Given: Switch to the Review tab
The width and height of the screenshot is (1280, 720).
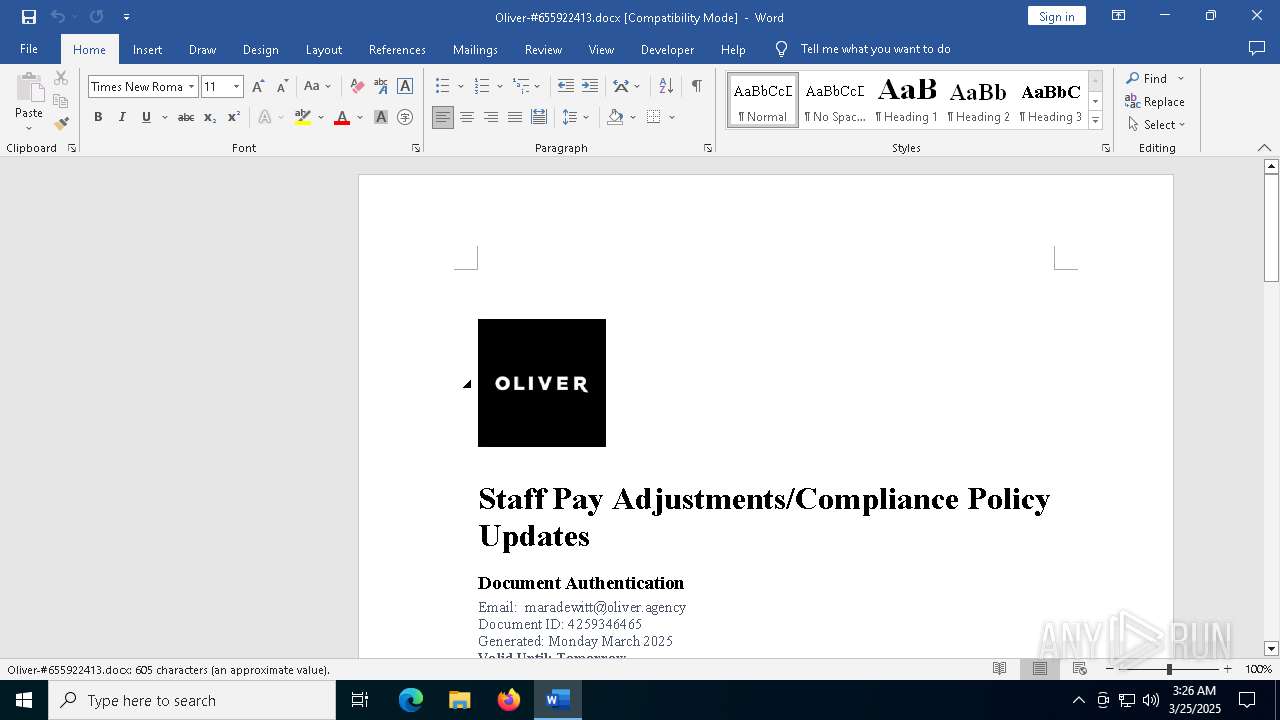Looking at the screenshot, I should (543, 49).
